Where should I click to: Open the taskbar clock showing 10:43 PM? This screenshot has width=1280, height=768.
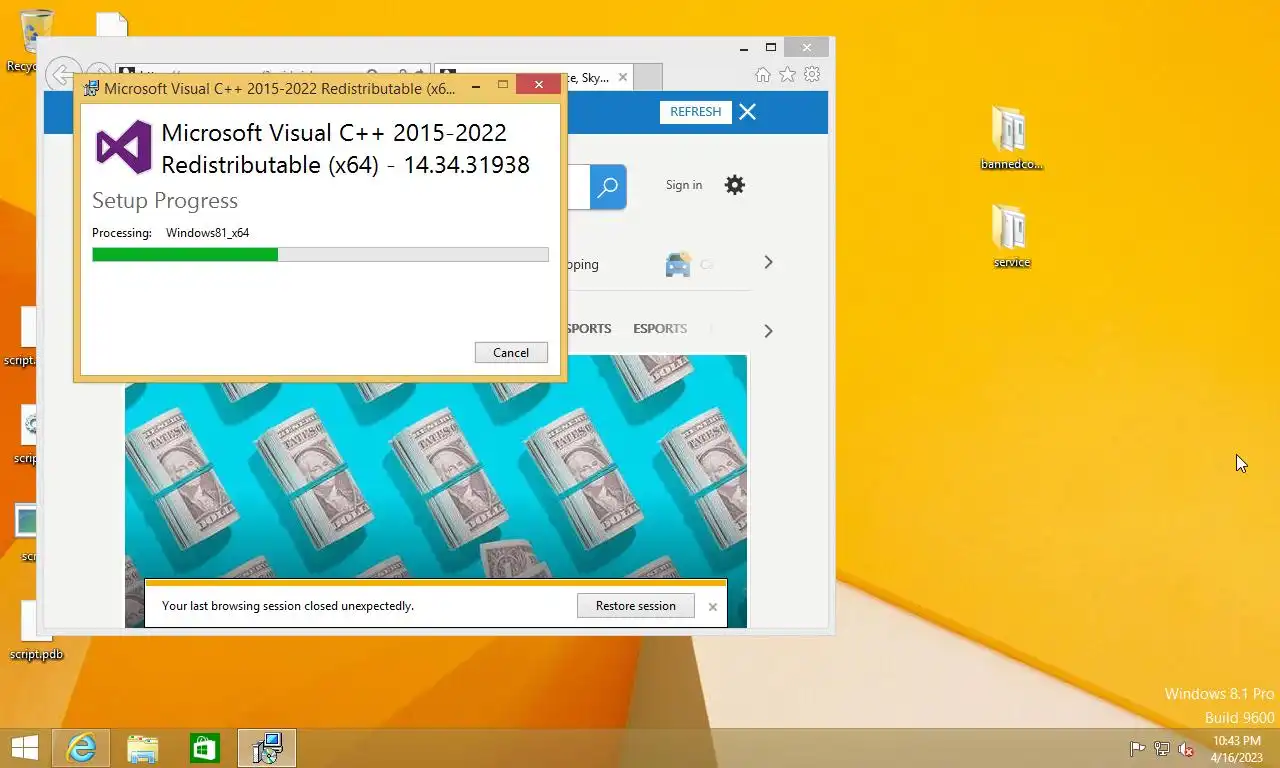(x=1237, y=748)
